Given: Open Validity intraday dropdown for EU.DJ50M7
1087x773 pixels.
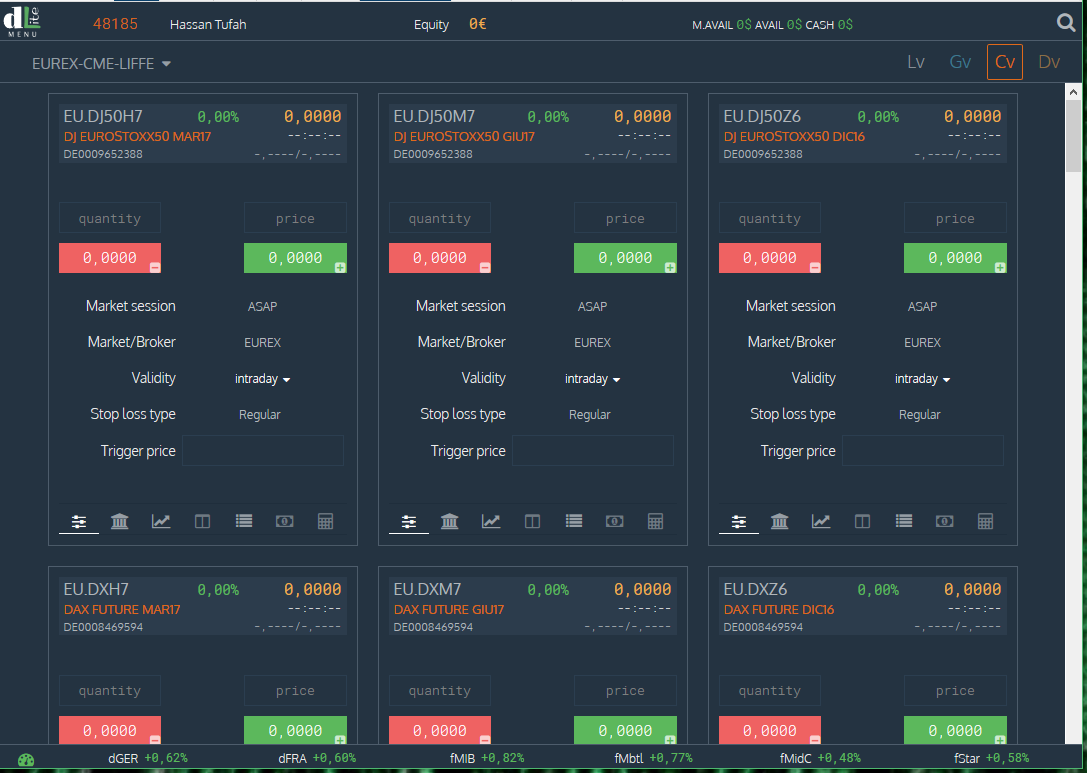Looking at the screenshot, I should pyautogui.click(x=592, y=379).
